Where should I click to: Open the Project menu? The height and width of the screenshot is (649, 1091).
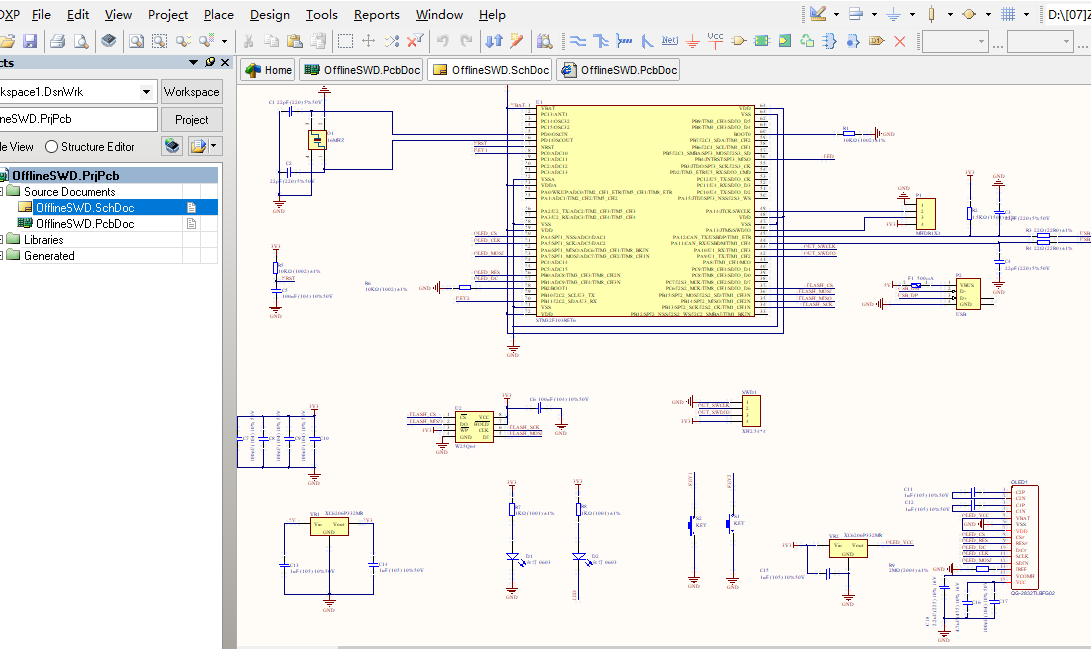click(x=168, y=15)
